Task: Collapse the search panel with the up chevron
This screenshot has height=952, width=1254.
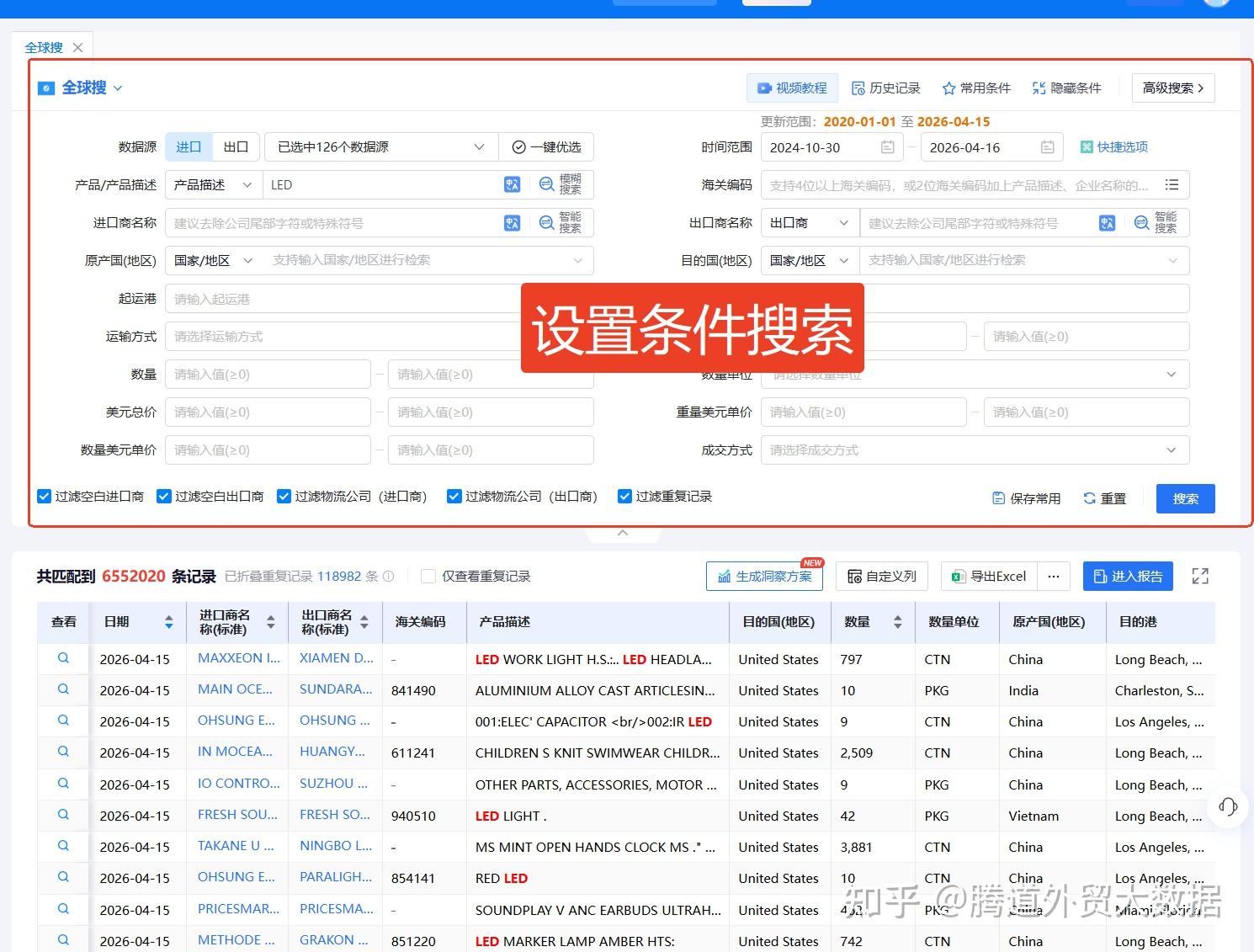Action: 623,533
